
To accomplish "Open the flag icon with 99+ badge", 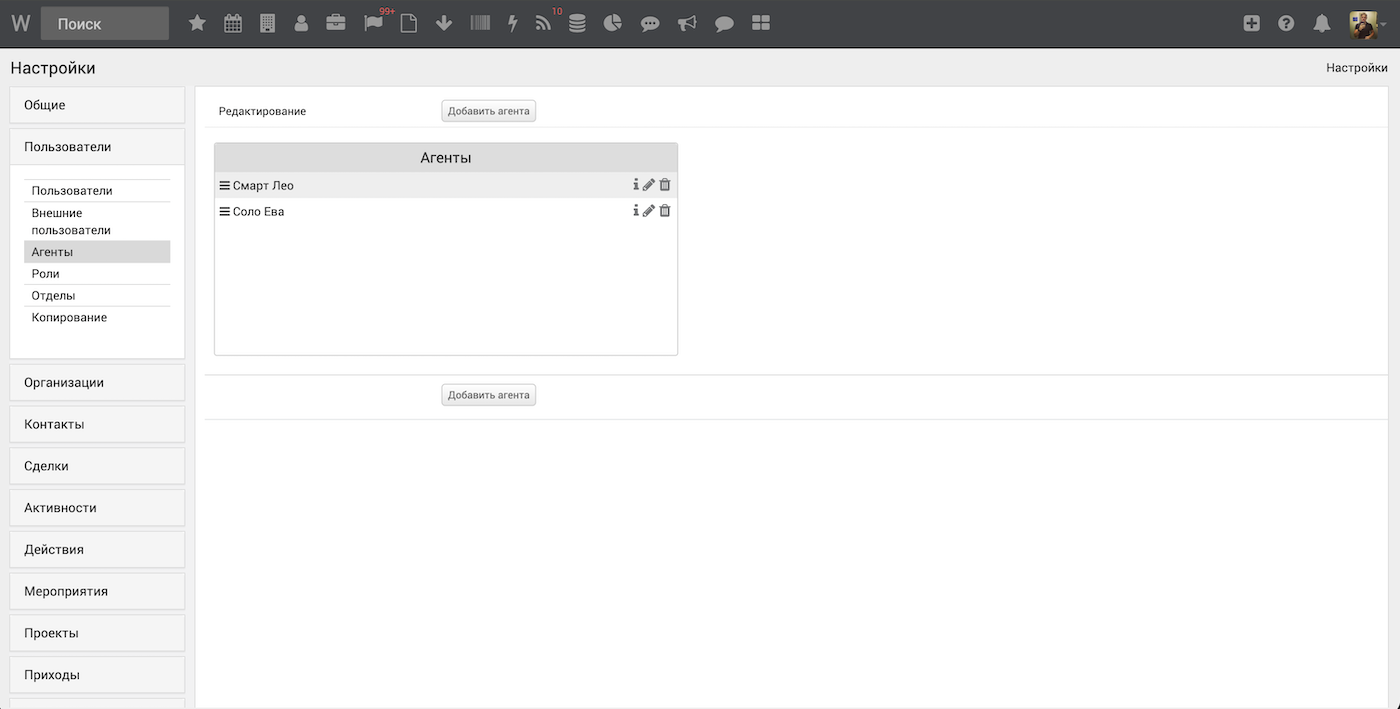I will 374,23.
